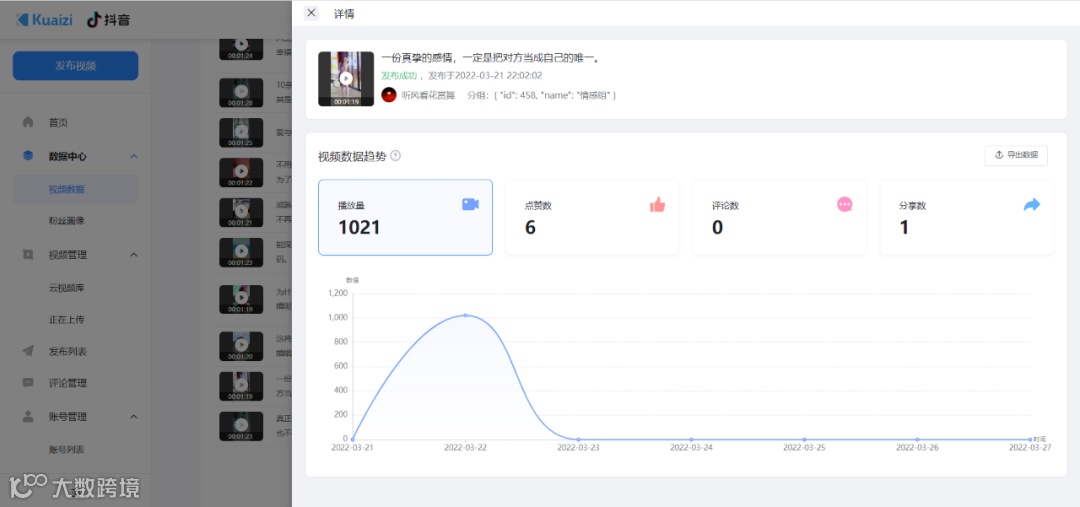Click the video camera icon in 播放量 card

click(470, 205)
